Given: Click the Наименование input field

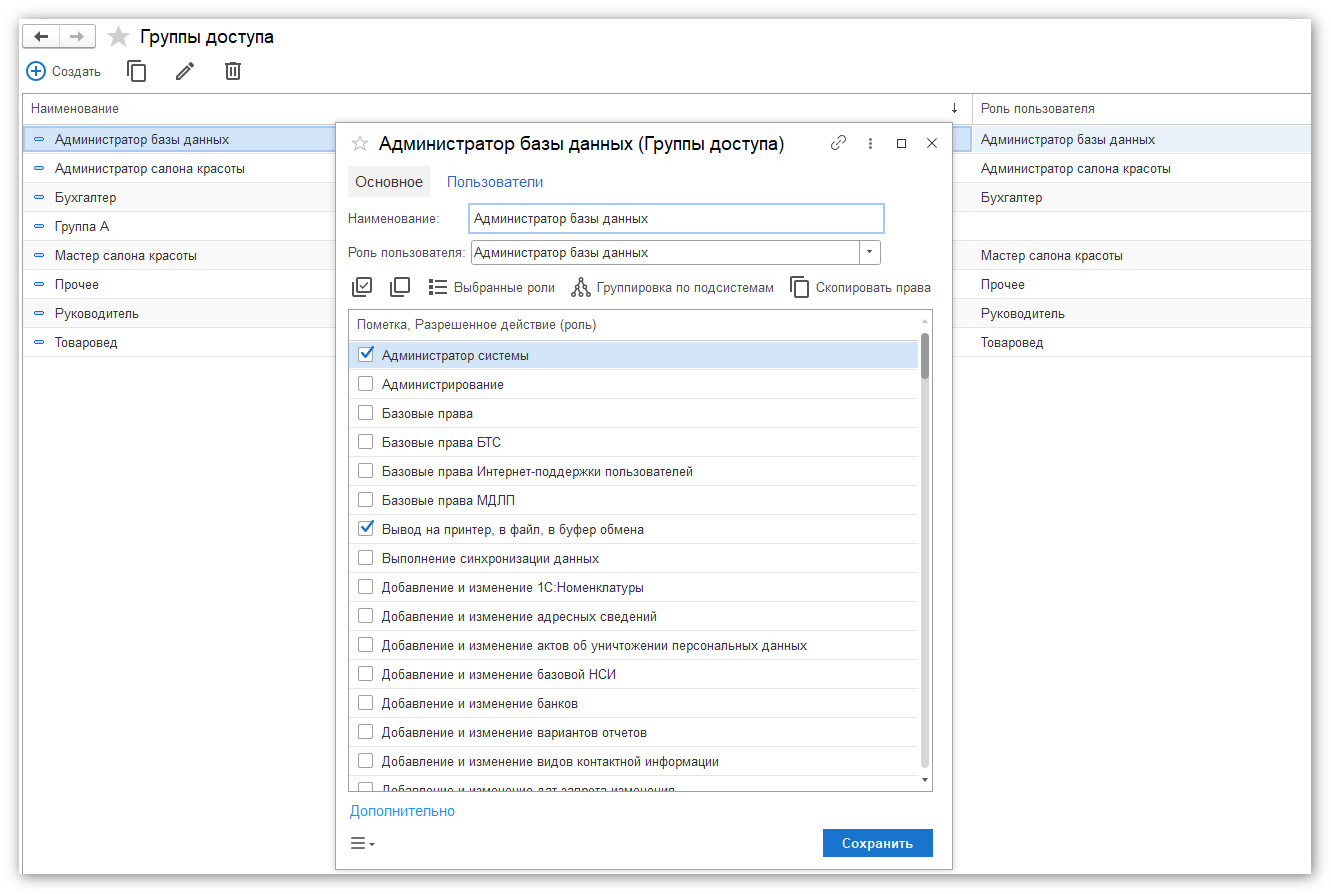Looking at the screenshot, I should (x=677, y=218).
